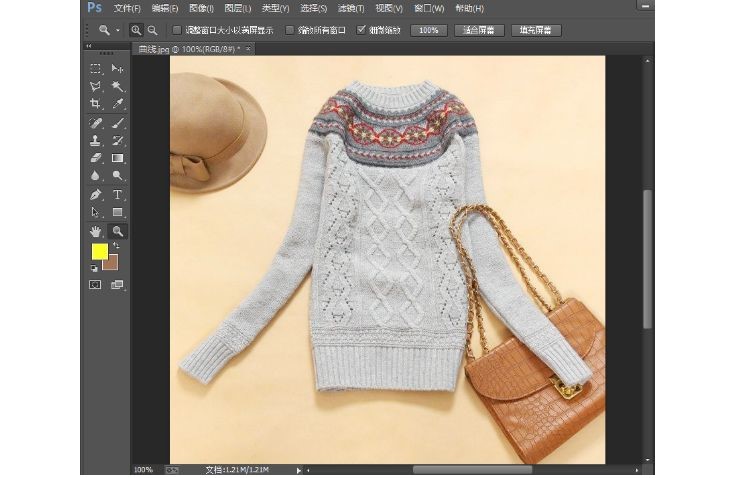This screenshot has height=478, width=753.
Task: Open the 图像(I) menu
Action: click(x=201, y=8)
